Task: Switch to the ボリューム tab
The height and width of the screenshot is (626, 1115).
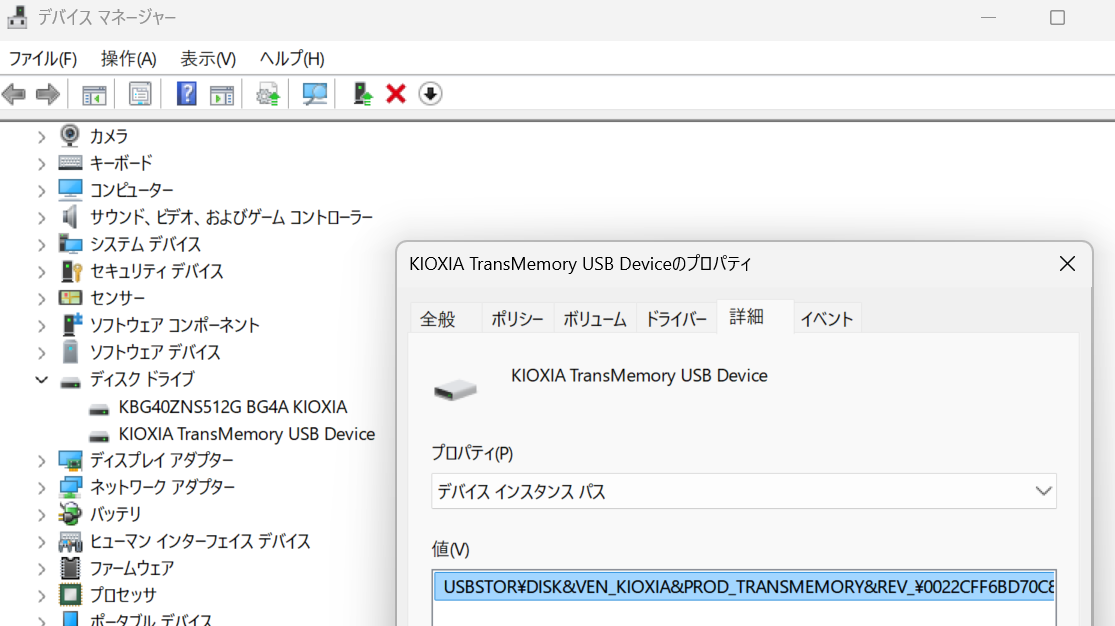Action: pos(594,319)
